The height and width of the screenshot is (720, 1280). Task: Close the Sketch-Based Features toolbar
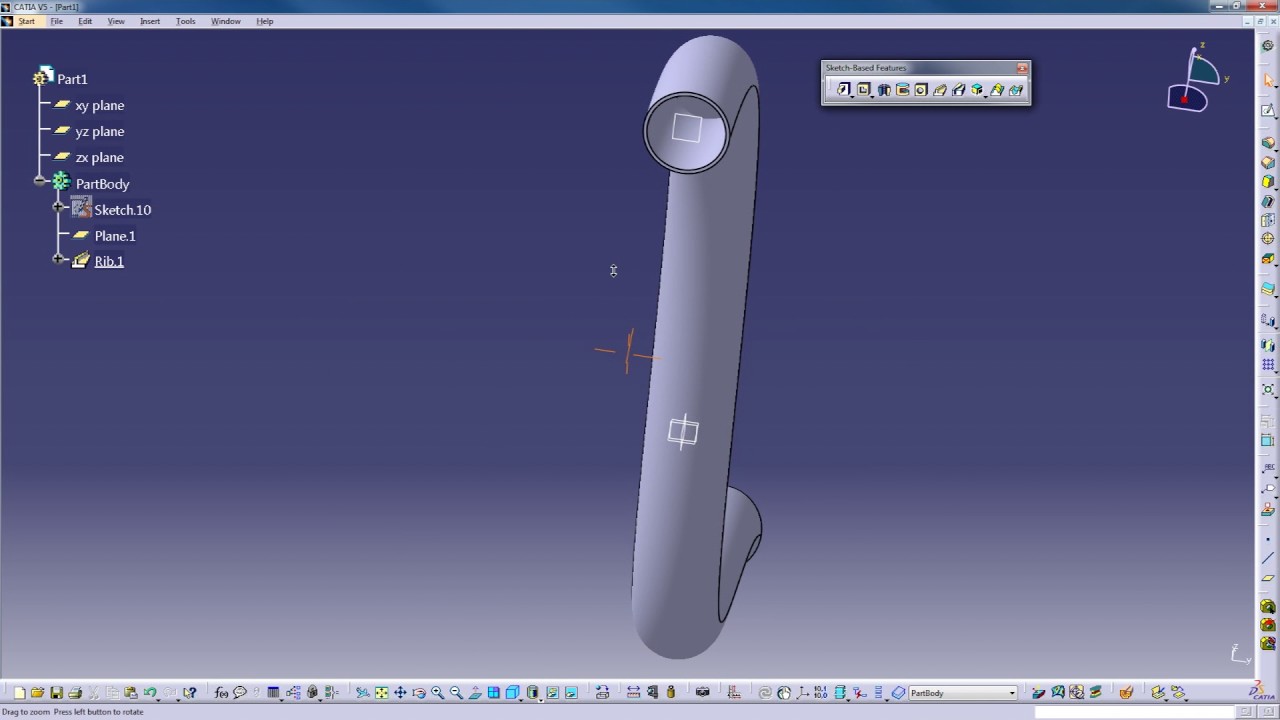(x=1022, y=68)
